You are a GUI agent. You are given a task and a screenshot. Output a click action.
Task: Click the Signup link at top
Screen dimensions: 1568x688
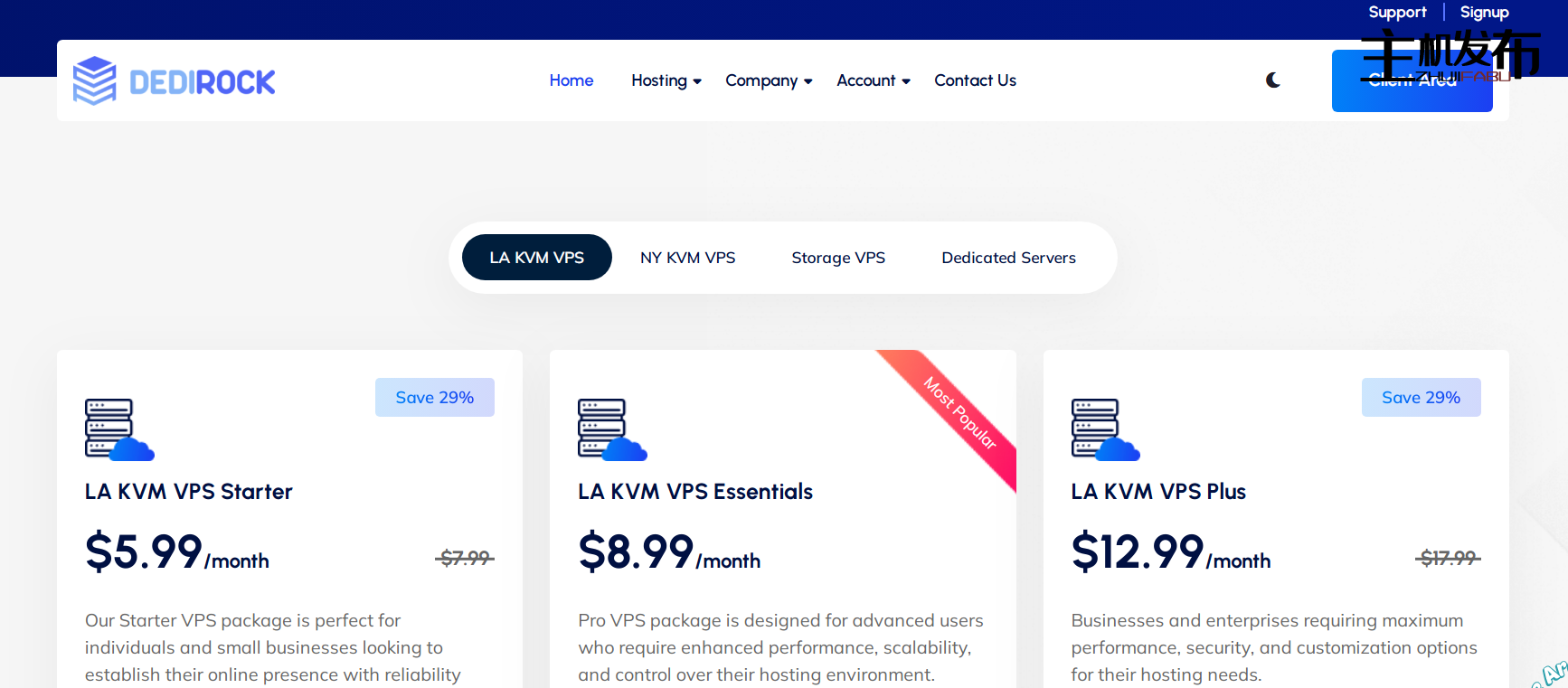coord(1484,13)
